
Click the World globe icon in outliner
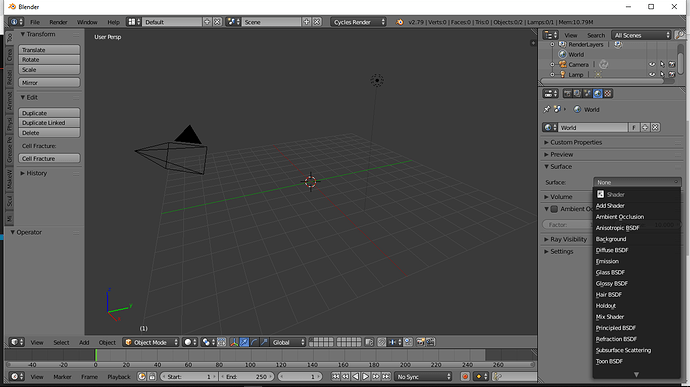(562, 54)
